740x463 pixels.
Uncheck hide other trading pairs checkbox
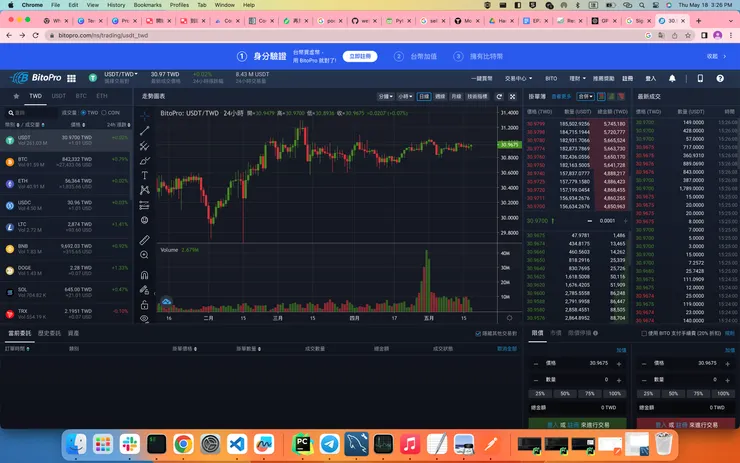[478, 333]
